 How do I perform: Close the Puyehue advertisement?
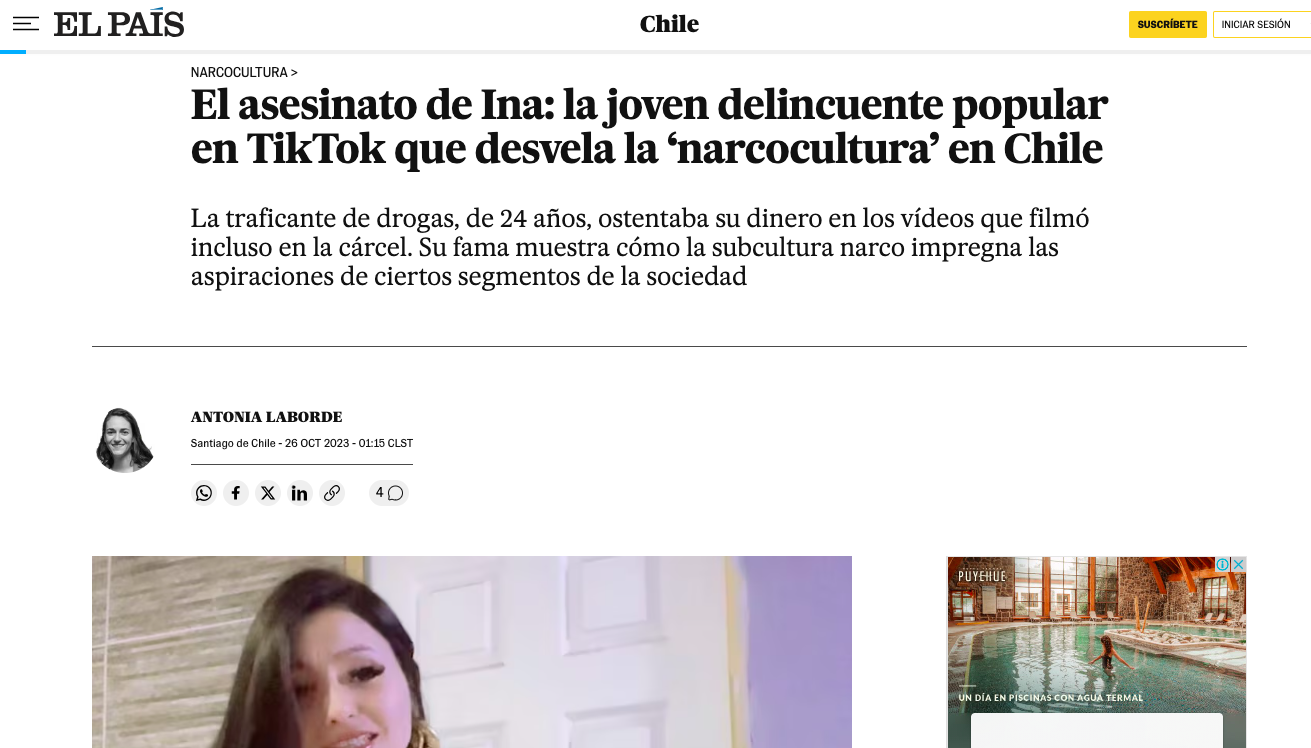1238,565
